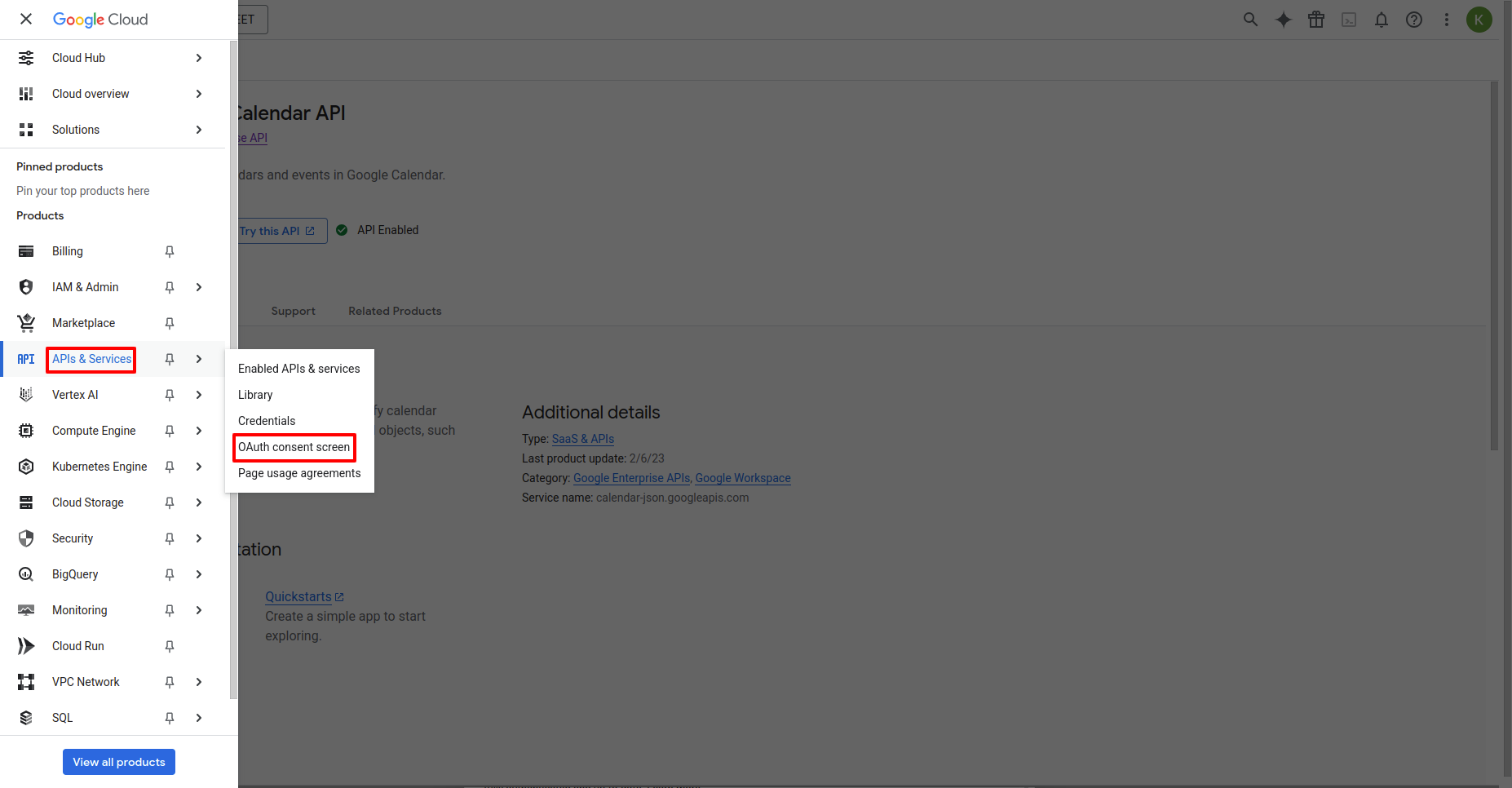1512x788 pixels.
Task: Pin Cloud Storage product
Action: point(170,502)
